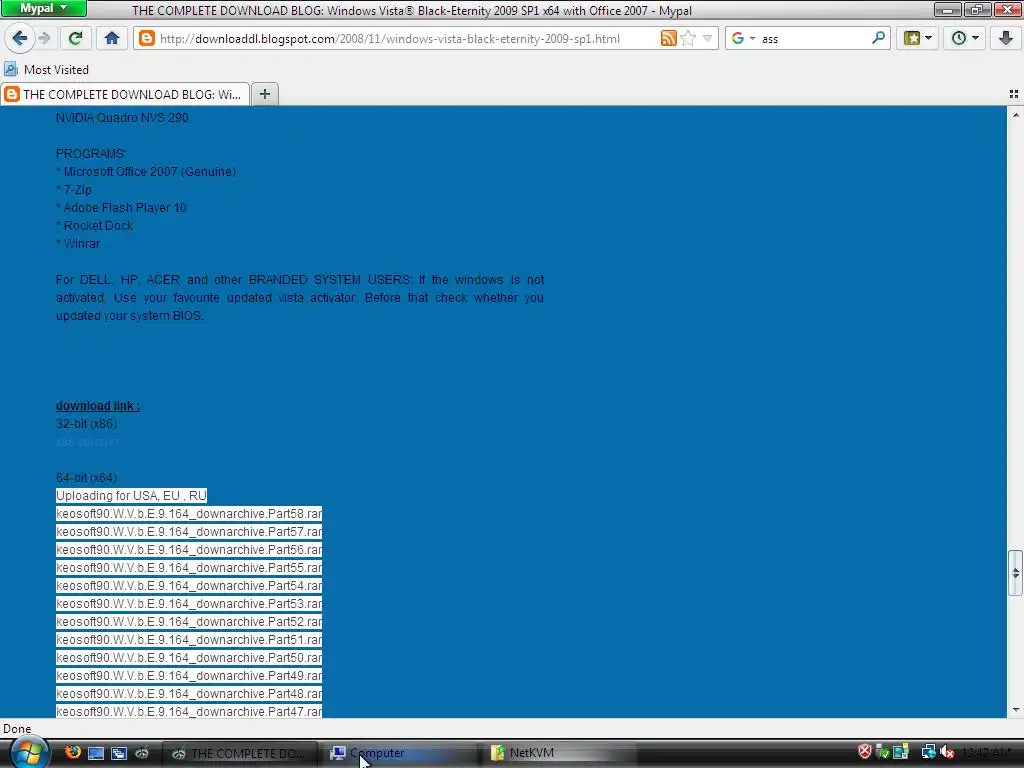Open the Part48.rar download link
Screen dimensions: 1024x768
point(189,694)
